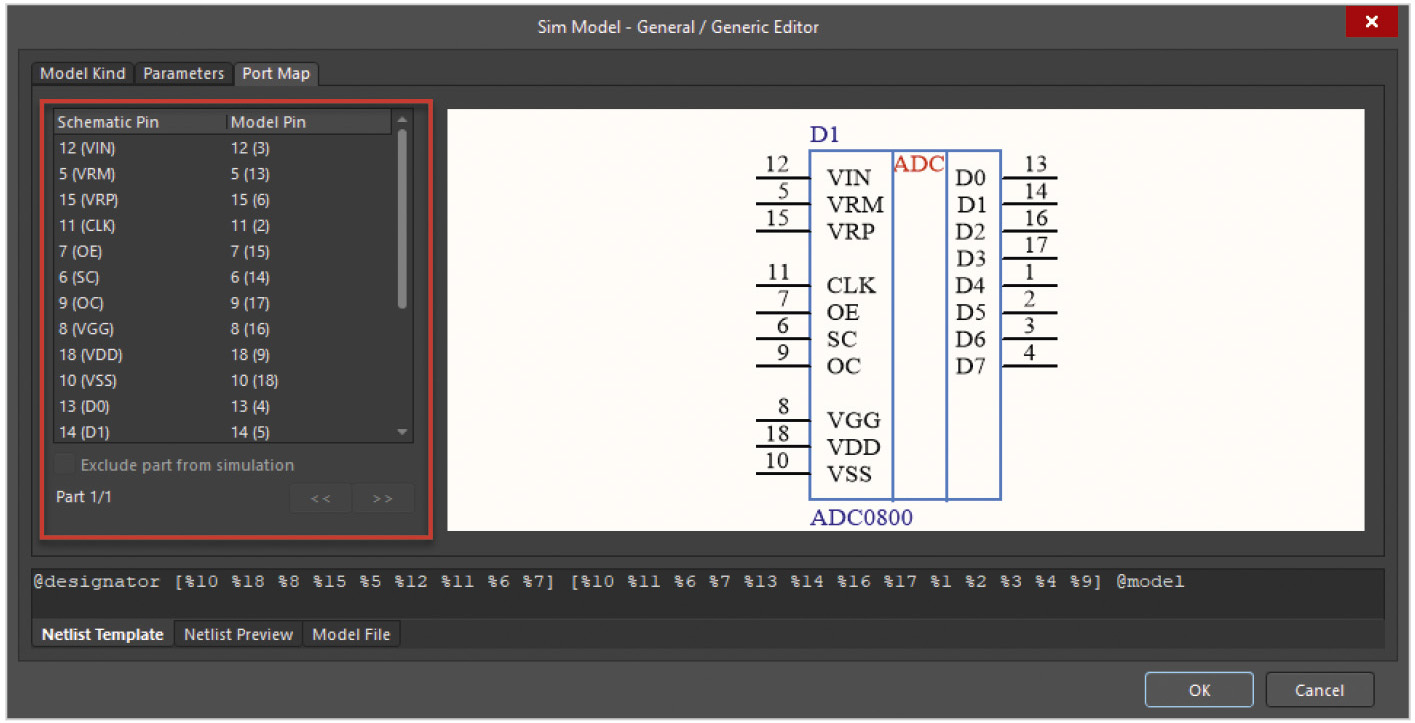Click model pin cell 12 (3)
The width and height of the screenshot is (1415, 723).
(x=250, y=148)
